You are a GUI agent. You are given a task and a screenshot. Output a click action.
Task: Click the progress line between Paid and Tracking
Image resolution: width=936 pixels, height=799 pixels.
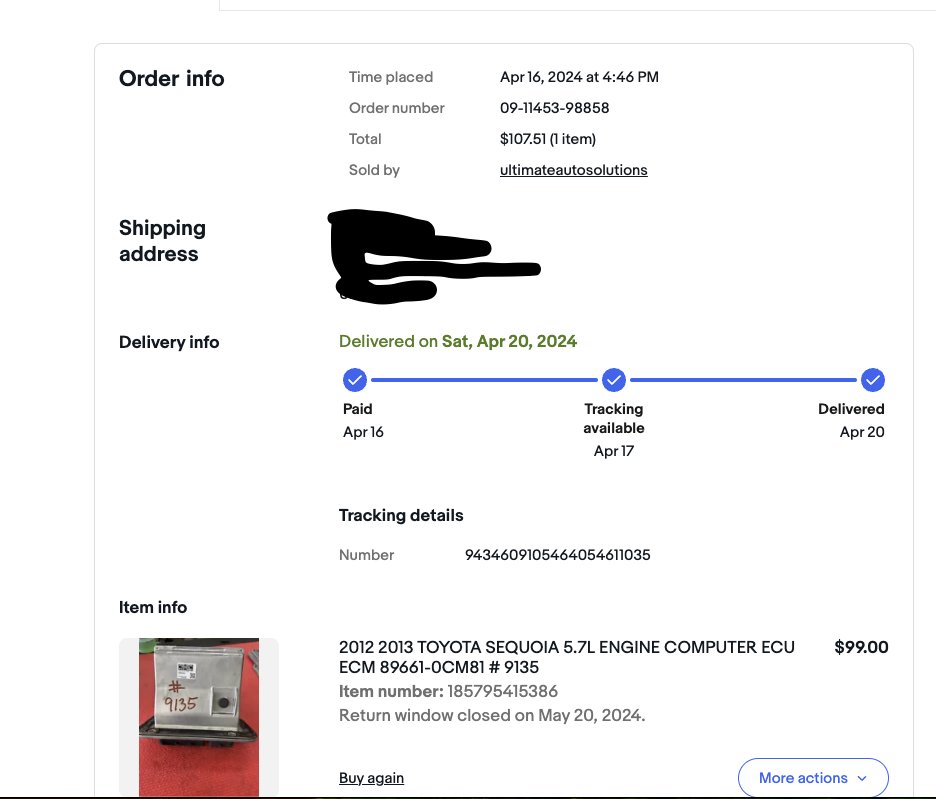(x=484, y=380)
